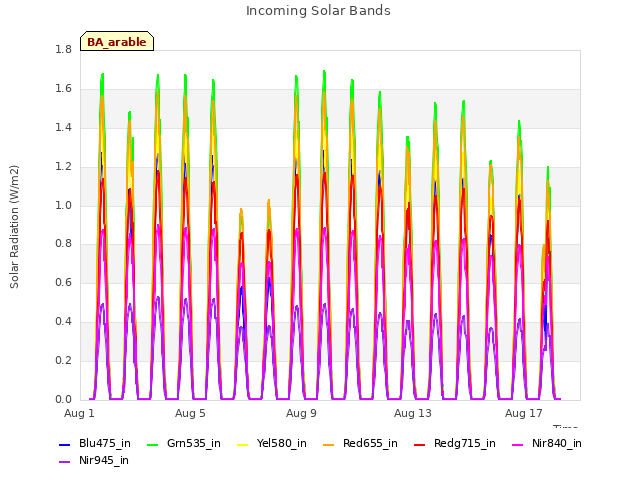Screen dimensions: 640x480
Task: Select the Yel580_in legend swatch
Action: 242,444
